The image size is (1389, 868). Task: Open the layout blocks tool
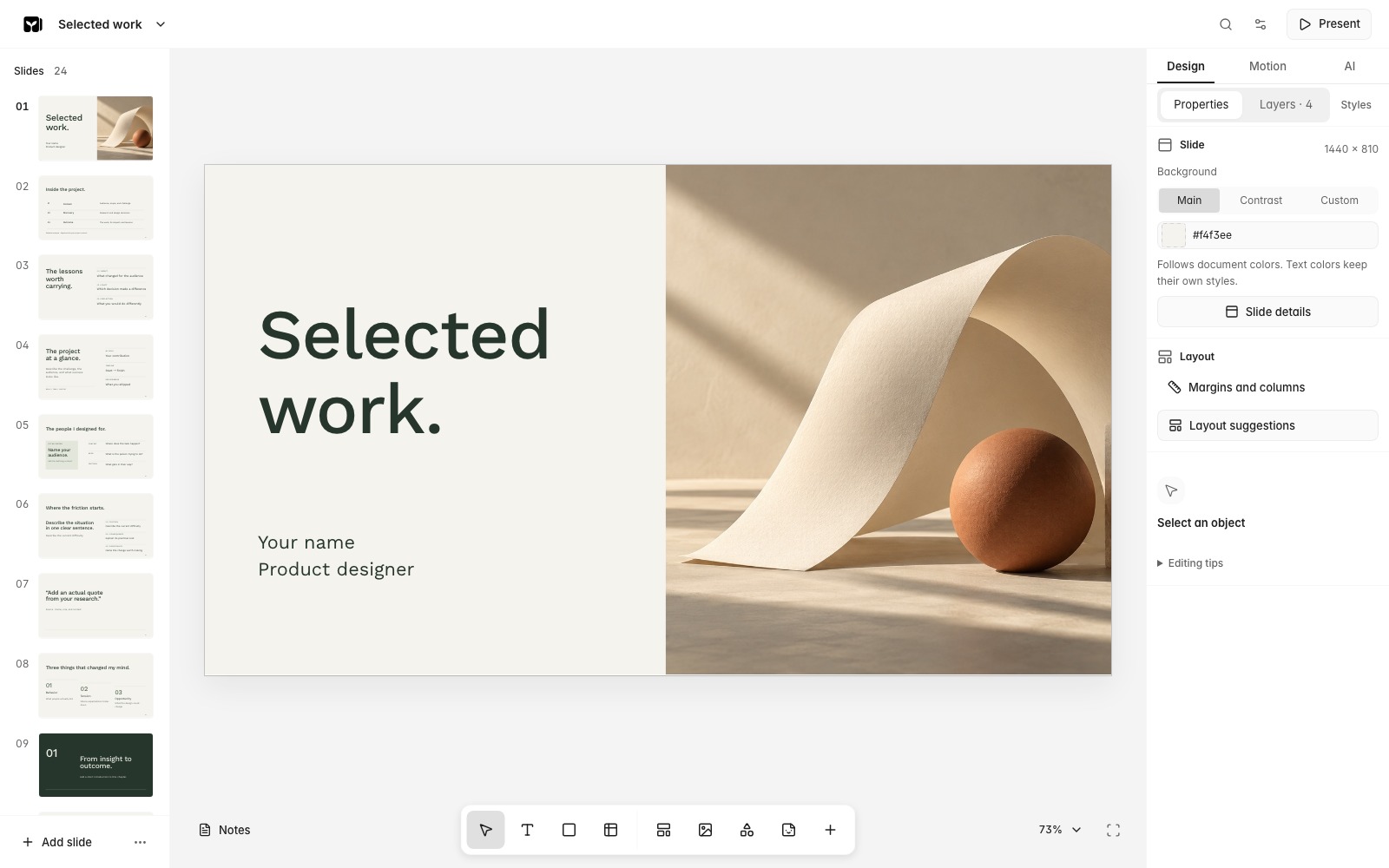663,830
